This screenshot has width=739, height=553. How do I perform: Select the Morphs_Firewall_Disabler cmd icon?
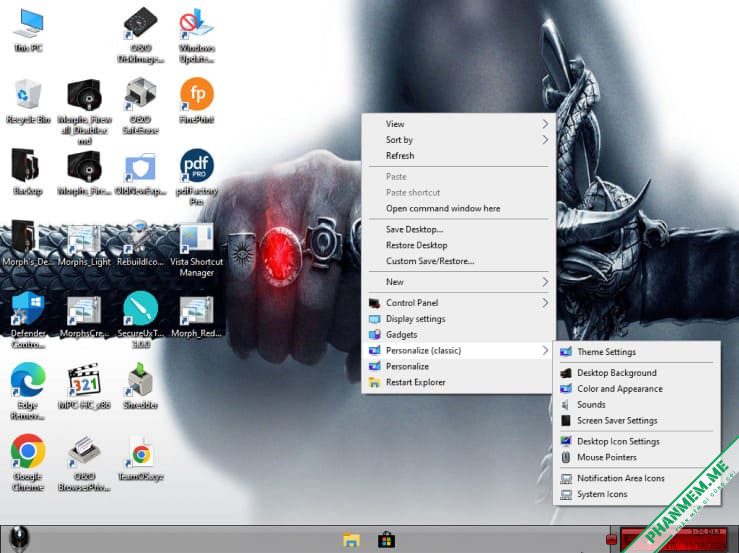click(x=84, y=95)
